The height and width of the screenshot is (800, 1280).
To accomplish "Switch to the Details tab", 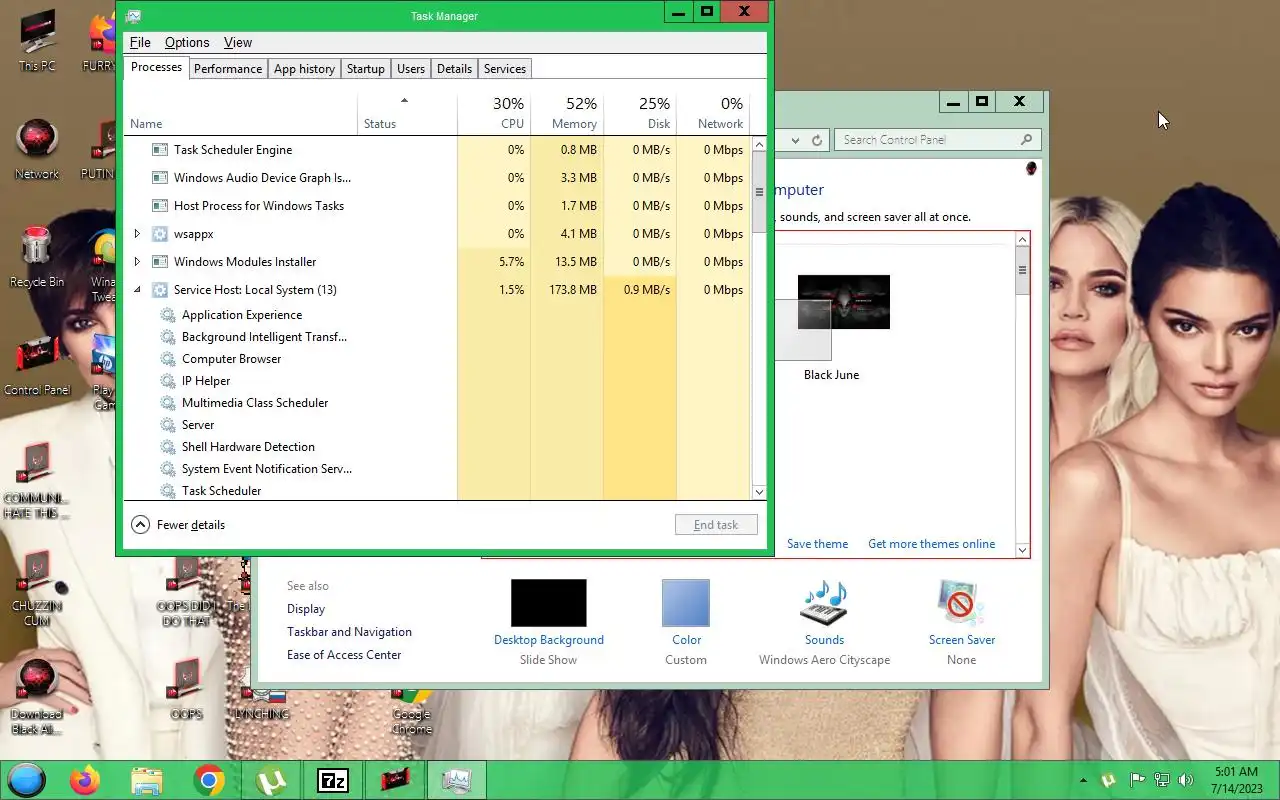I will coord(454,69).
